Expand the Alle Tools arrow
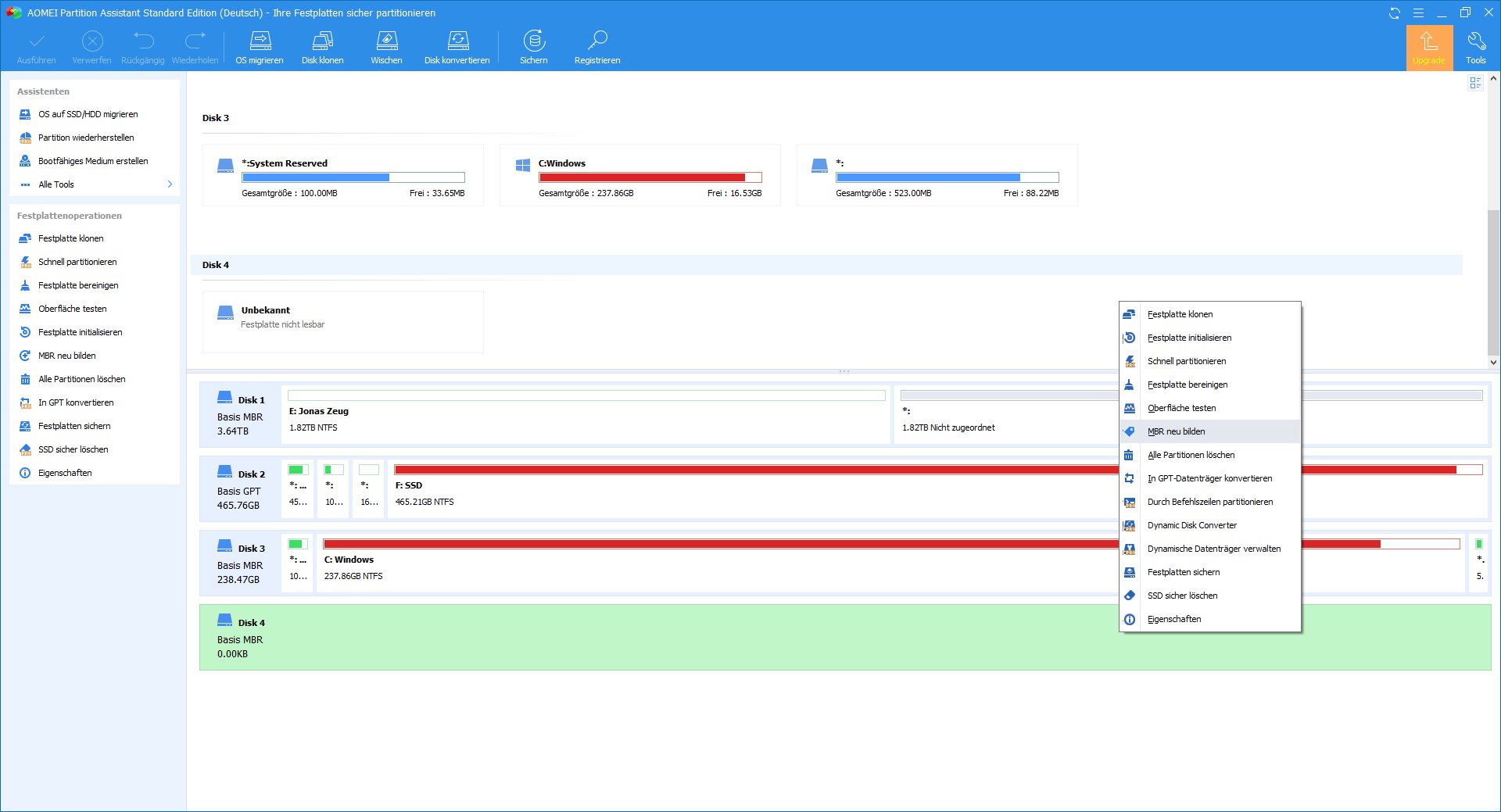Viewport: 1501px width, 812px height. [170, 184]
